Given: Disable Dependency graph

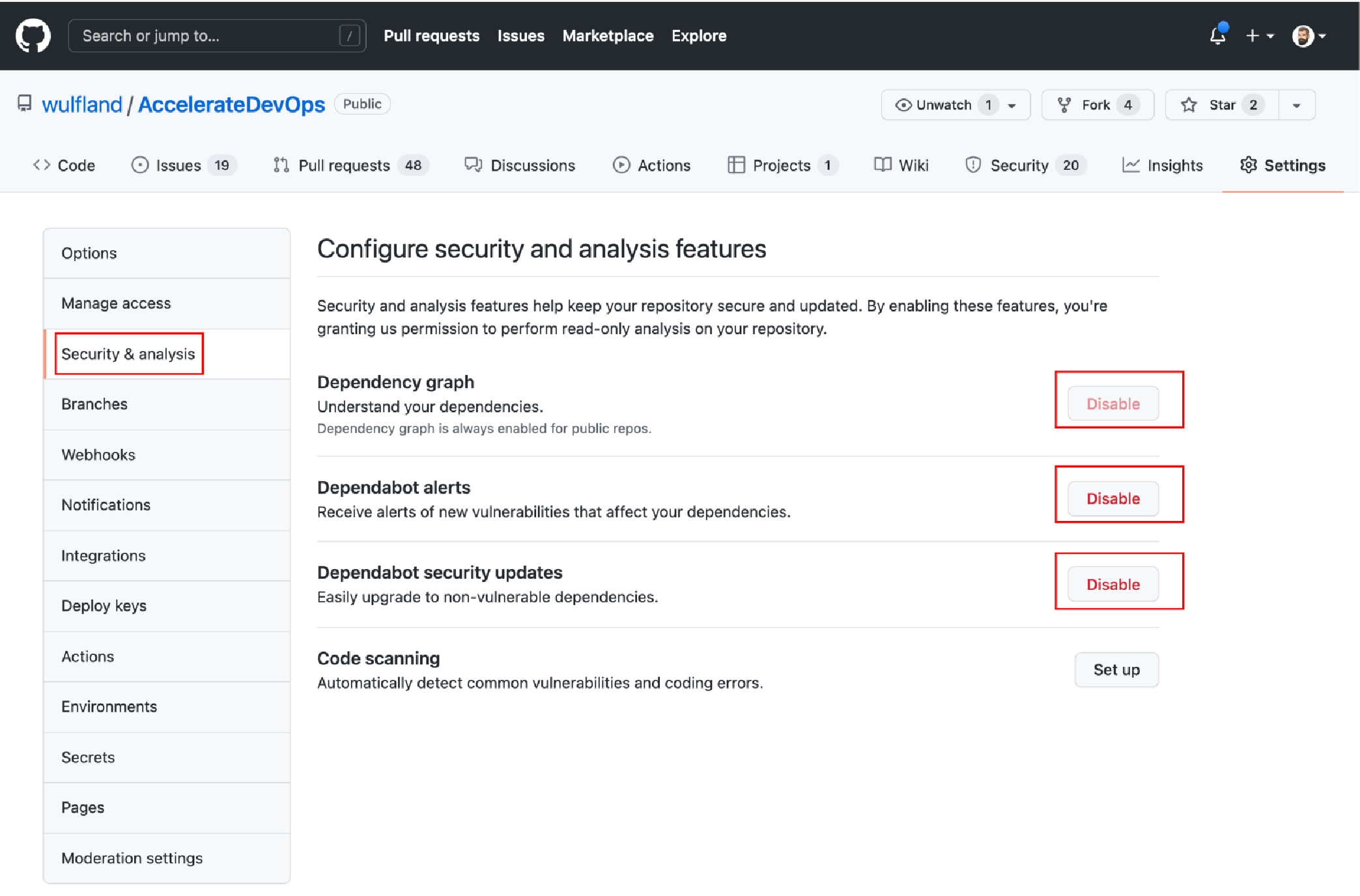Looking at the screenshot, I should (1113, 404).
